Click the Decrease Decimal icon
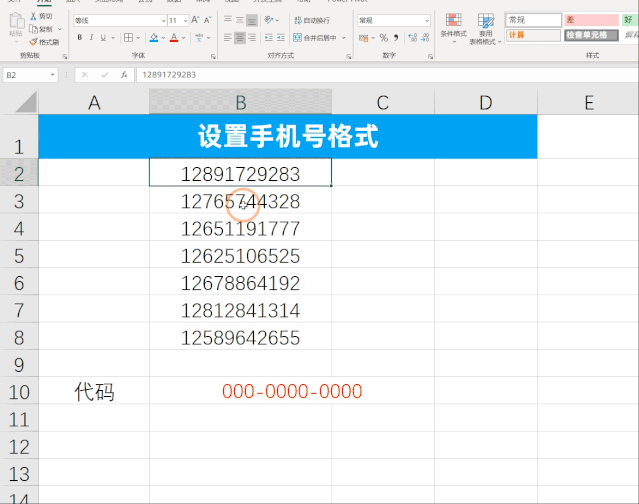This screenshot has width=639, height=504. coord(425,38)
